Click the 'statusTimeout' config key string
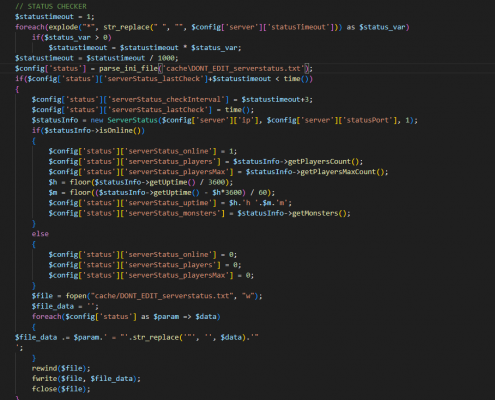495x400 pixels. [298, 27]
